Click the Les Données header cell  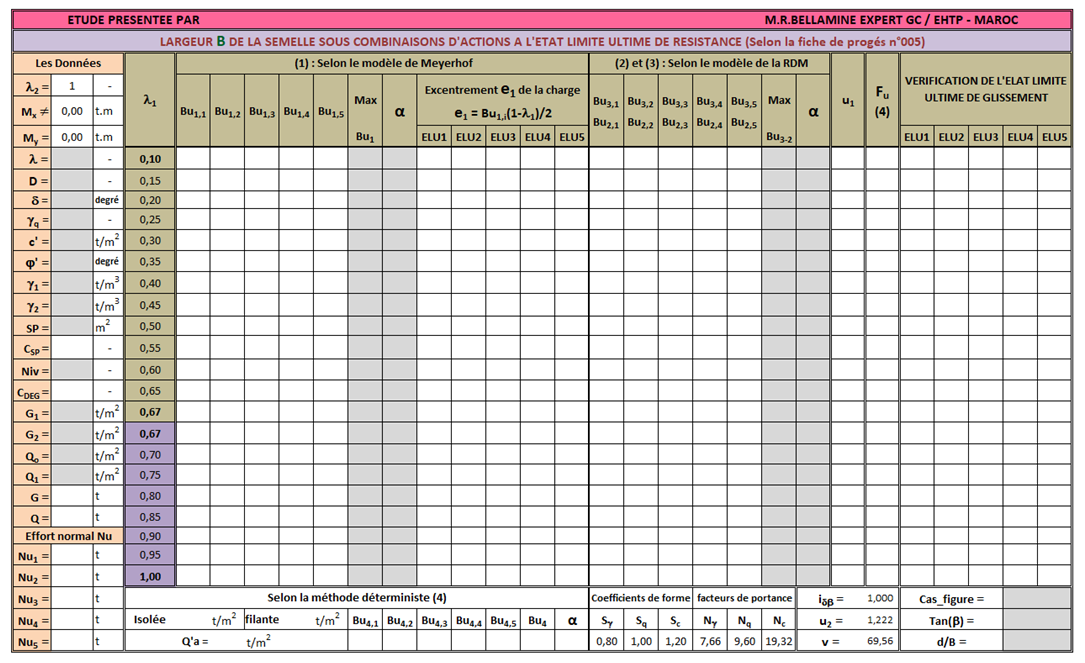point(68,63)
